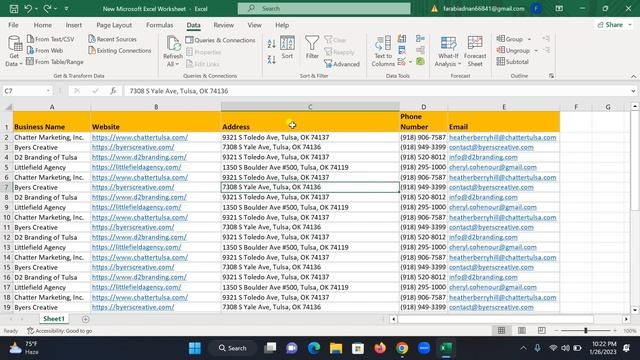This screenshot has height=360, width=640.
Task: Click the zoom in plus button
Action: (x=615, y=331)
